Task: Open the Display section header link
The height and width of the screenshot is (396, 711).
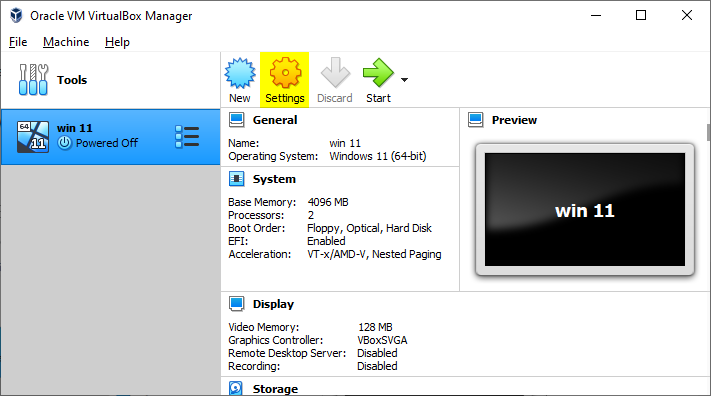Action: (273, 304)
